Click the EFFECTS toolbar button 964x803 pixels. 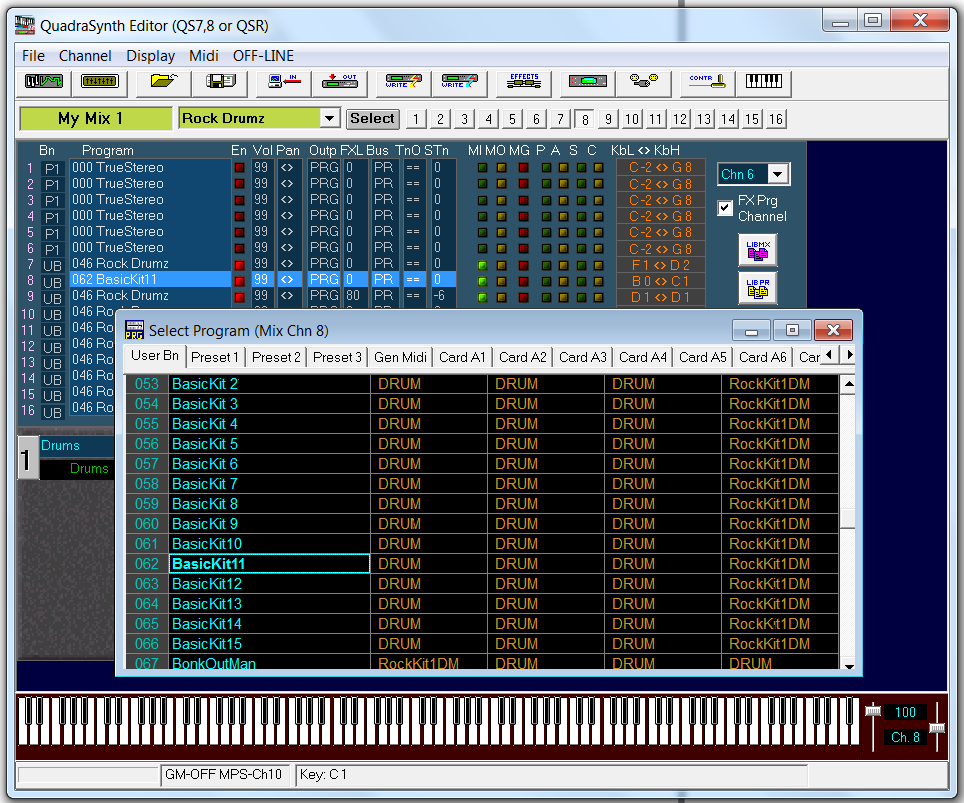523,81
